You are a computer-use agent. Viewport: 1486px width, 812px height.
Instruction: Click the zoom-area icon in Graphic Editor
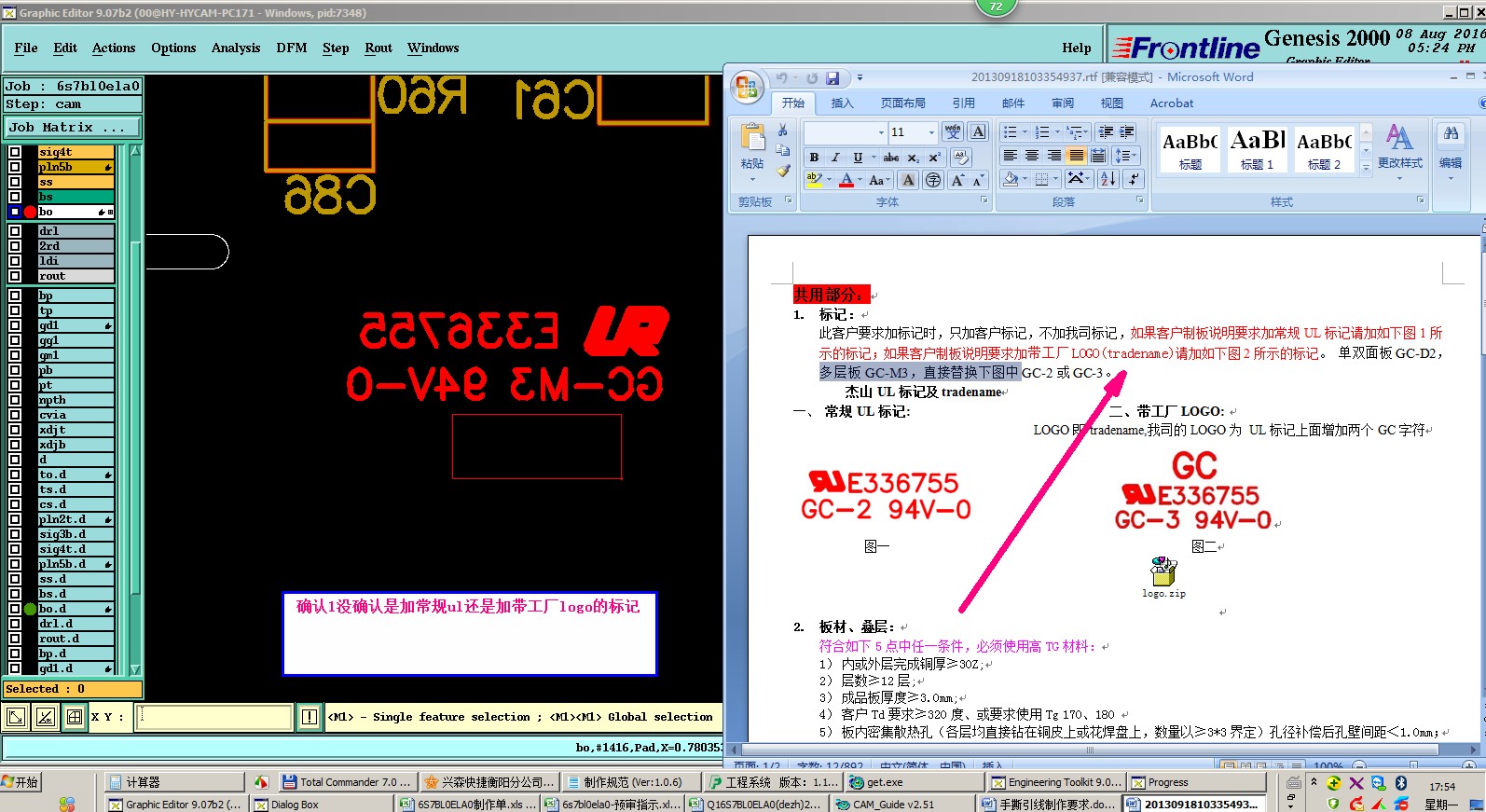(16, 717)
